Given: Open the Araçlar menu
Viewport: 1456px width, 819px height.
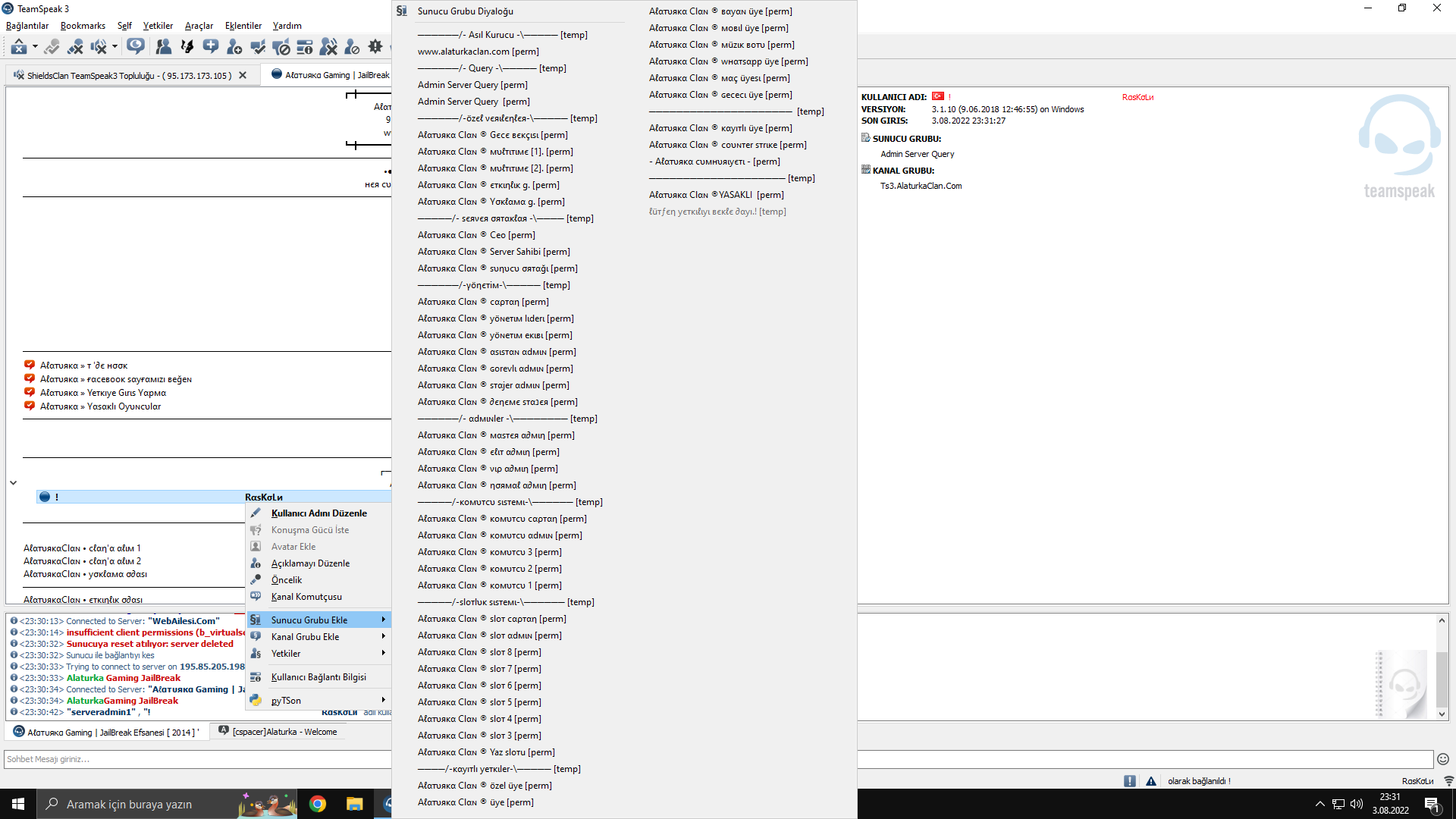Looking at the screenshot, I should pyautogui.click(x=199, y=26).
